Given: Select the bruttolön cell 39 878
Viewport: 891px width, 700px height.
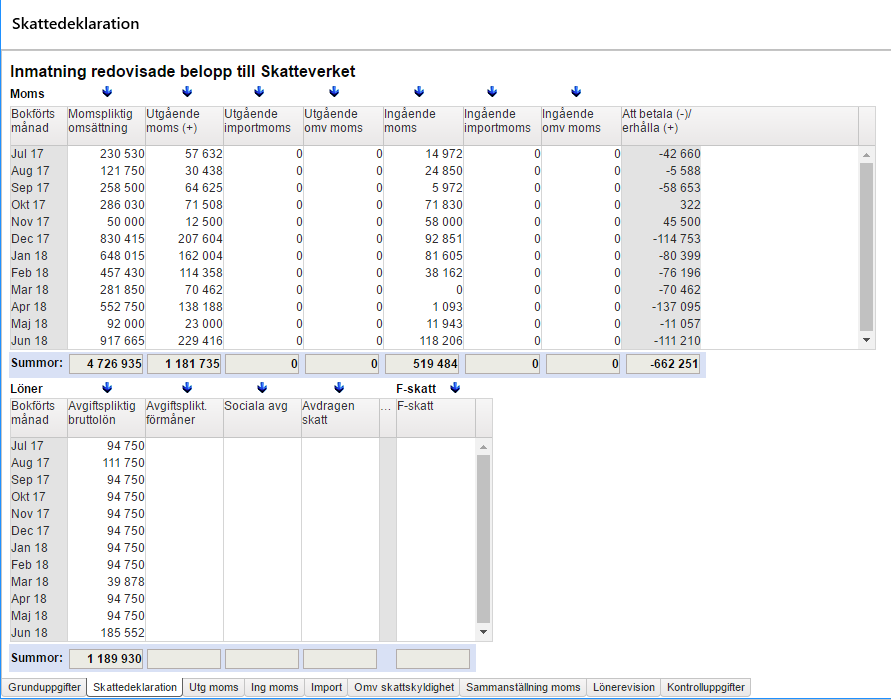Looking at the screenshot, I should [x=106, y=582].
